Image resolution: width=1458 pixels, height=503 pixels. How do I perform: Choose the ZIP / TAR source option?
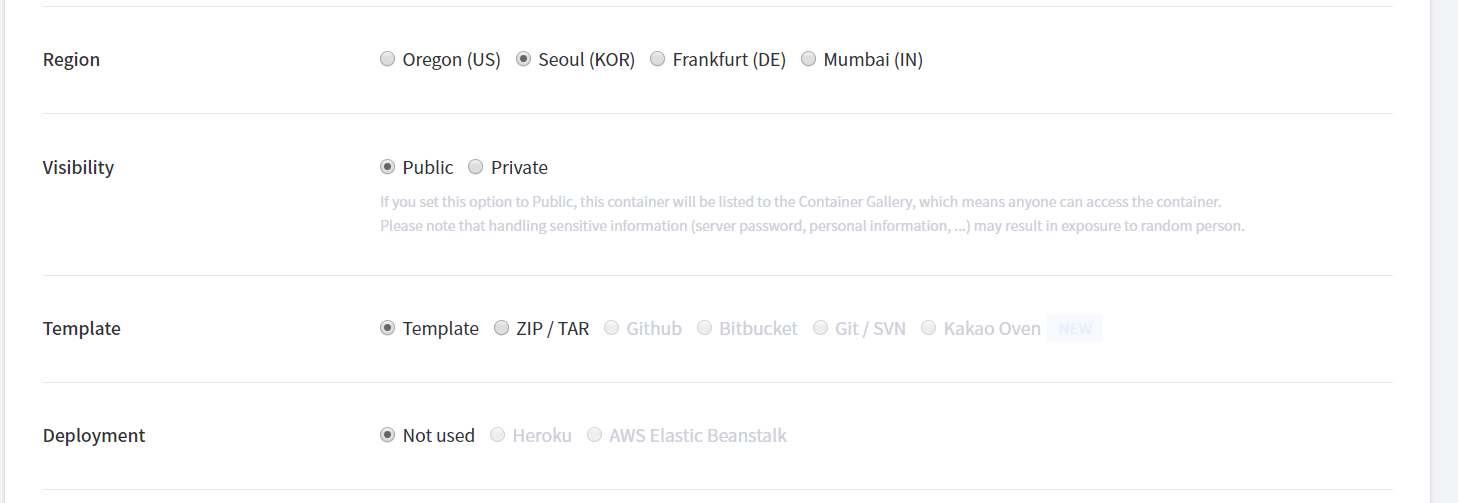502,328
